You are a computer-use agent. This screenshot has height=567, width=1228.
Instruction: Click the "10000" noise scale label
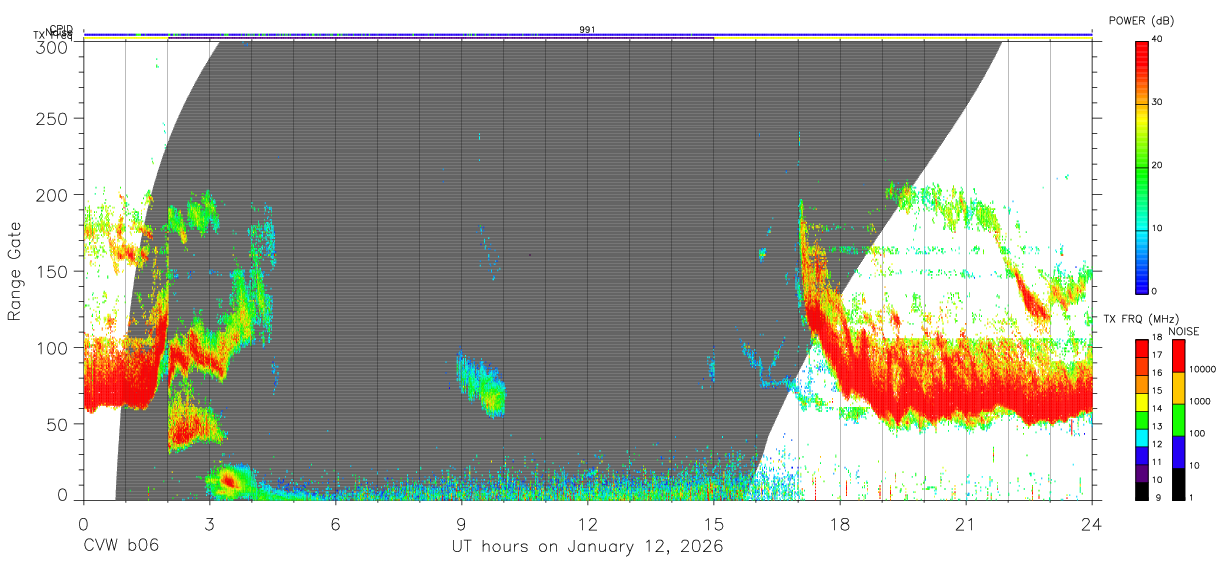[1201, 369]
